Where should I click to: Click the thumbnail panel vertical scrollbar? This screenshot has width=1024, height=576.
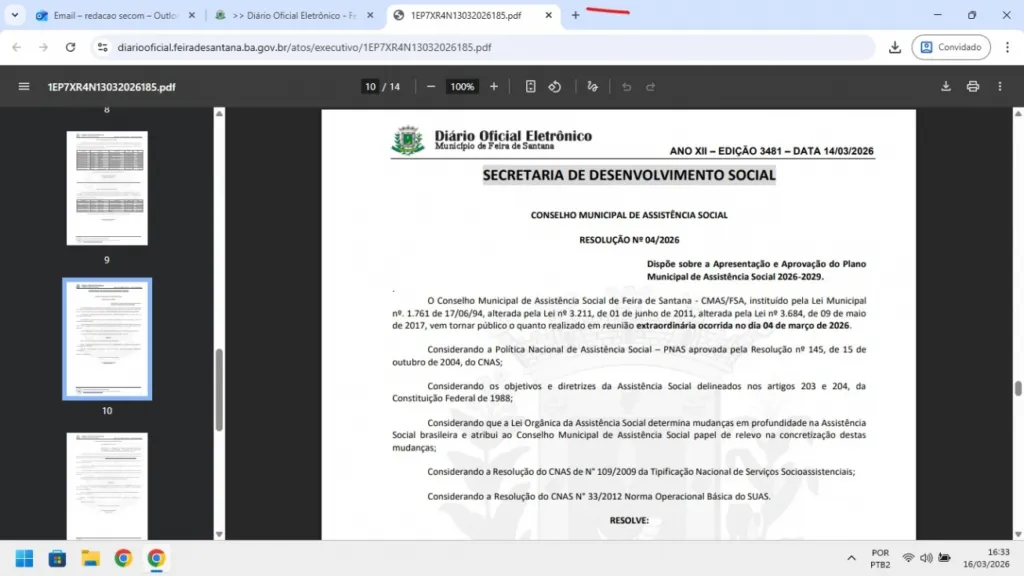219,390
